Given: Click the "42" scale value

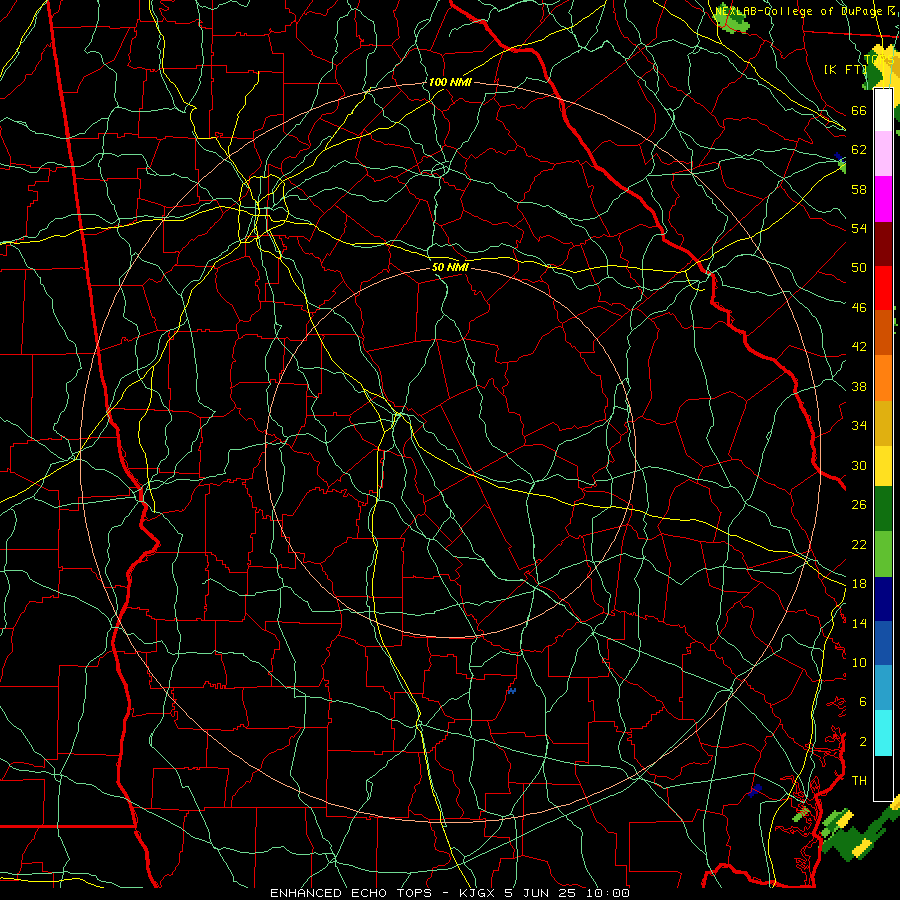Looking at the screenshot, I should [x=859, y=347].
